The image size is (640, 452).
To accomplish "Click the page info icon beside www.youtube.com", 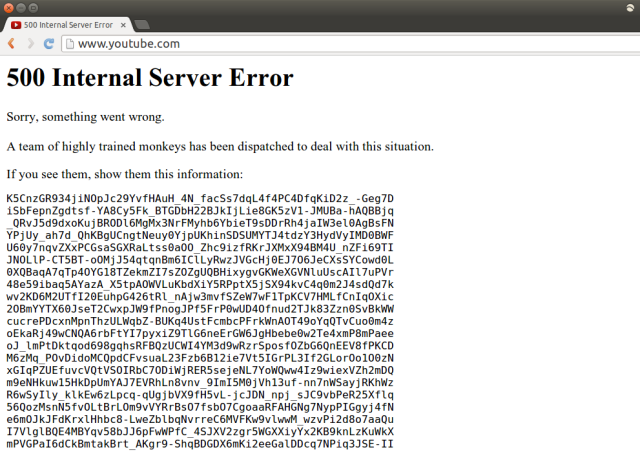I will pos(70,44).
